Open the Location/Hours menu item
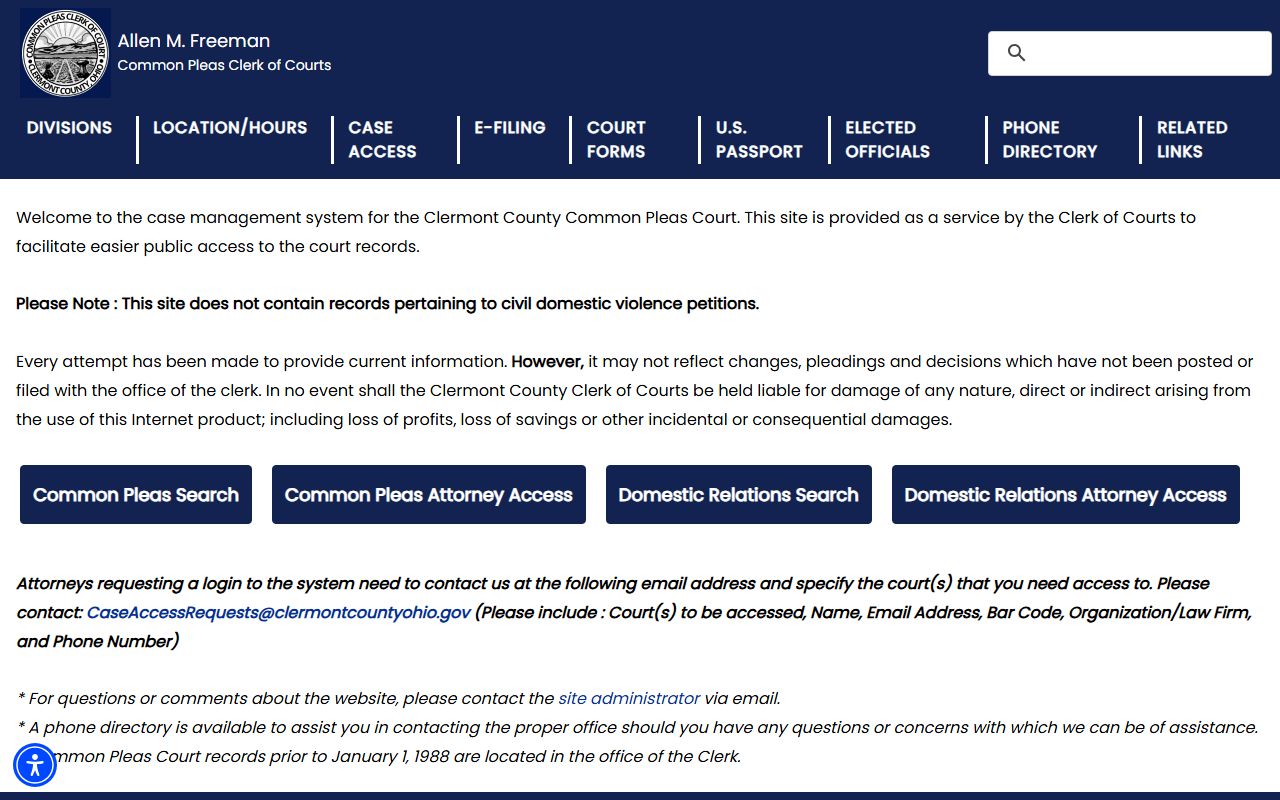The height and width of the screenshot is (800, 1280). click(230, 128)
